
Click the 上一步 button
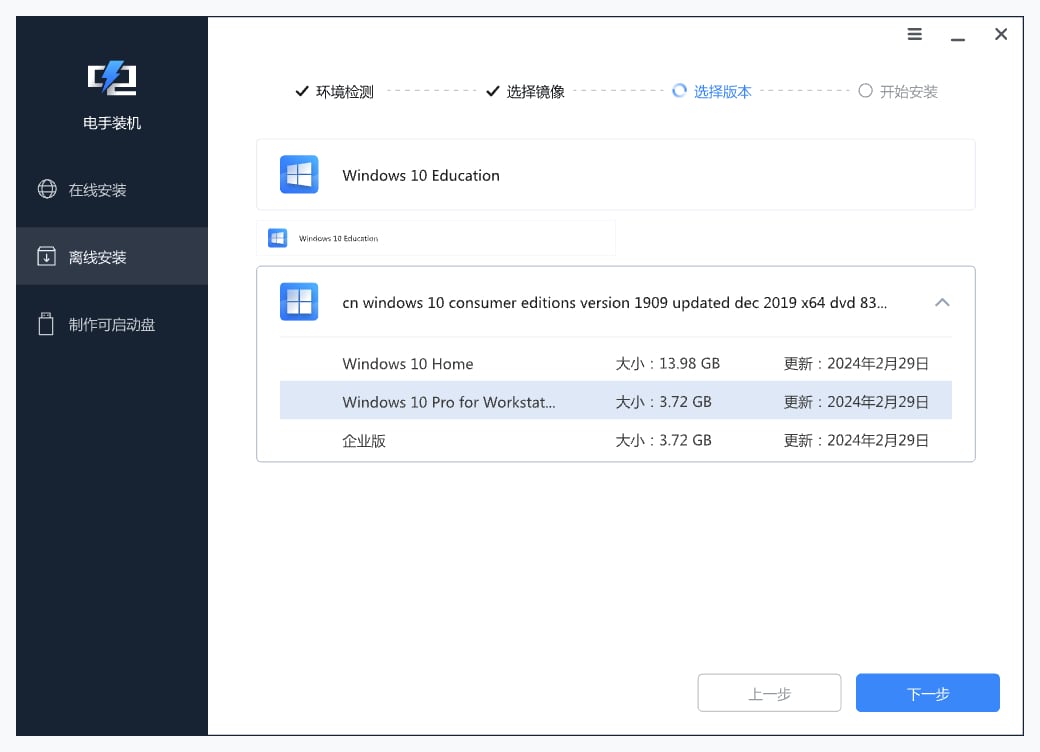click(769, 693)
